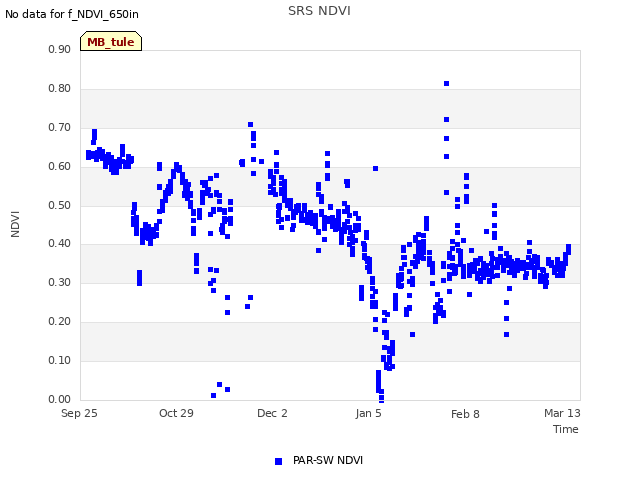Click the Time x-axis title

pyautogui.click(x=566, y=429)
